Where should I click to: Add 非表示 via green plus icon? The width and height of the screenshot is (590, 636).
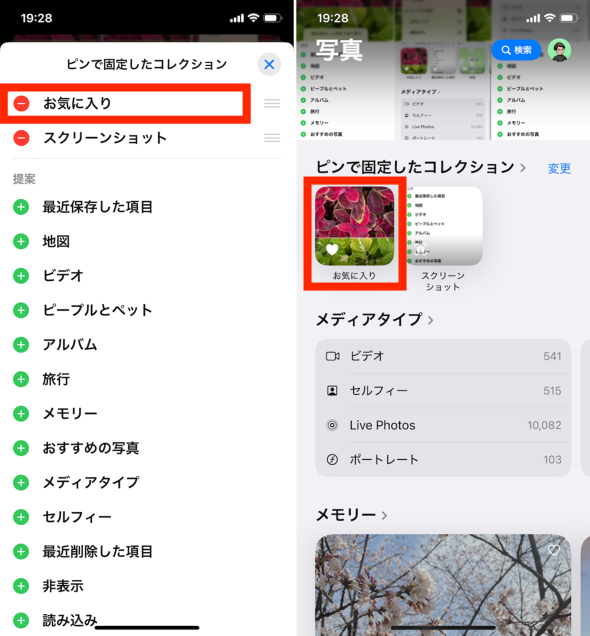pos(21,586)
